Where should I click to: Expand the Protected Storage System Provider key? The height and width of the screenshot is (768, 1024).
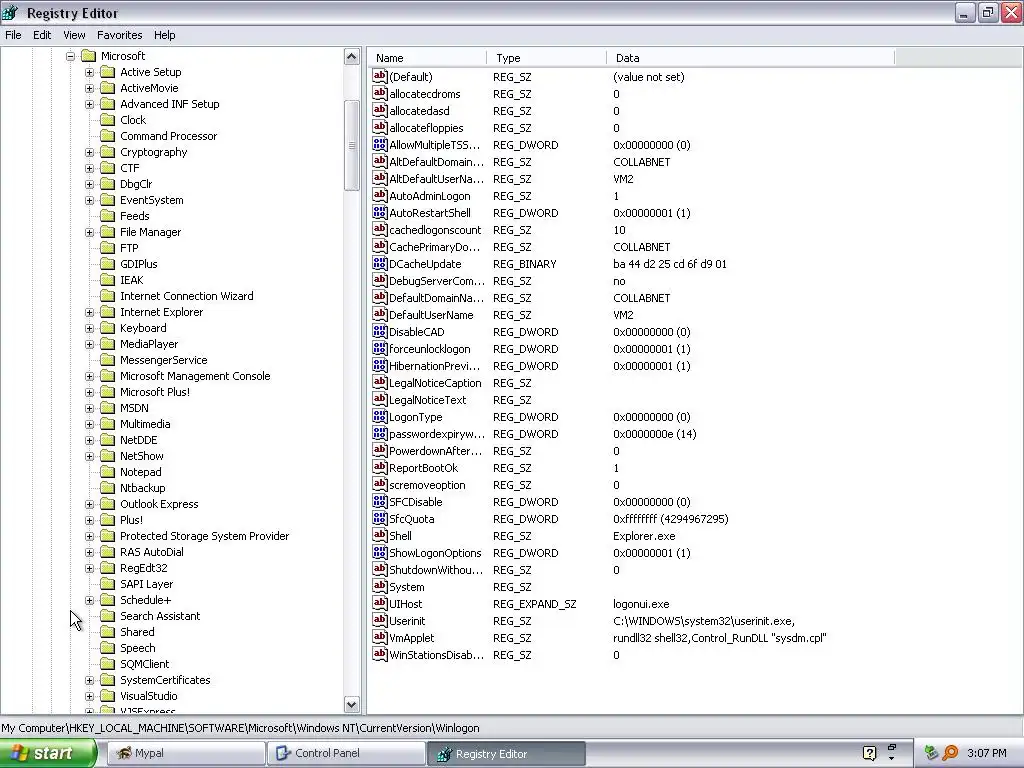[89, 536]
